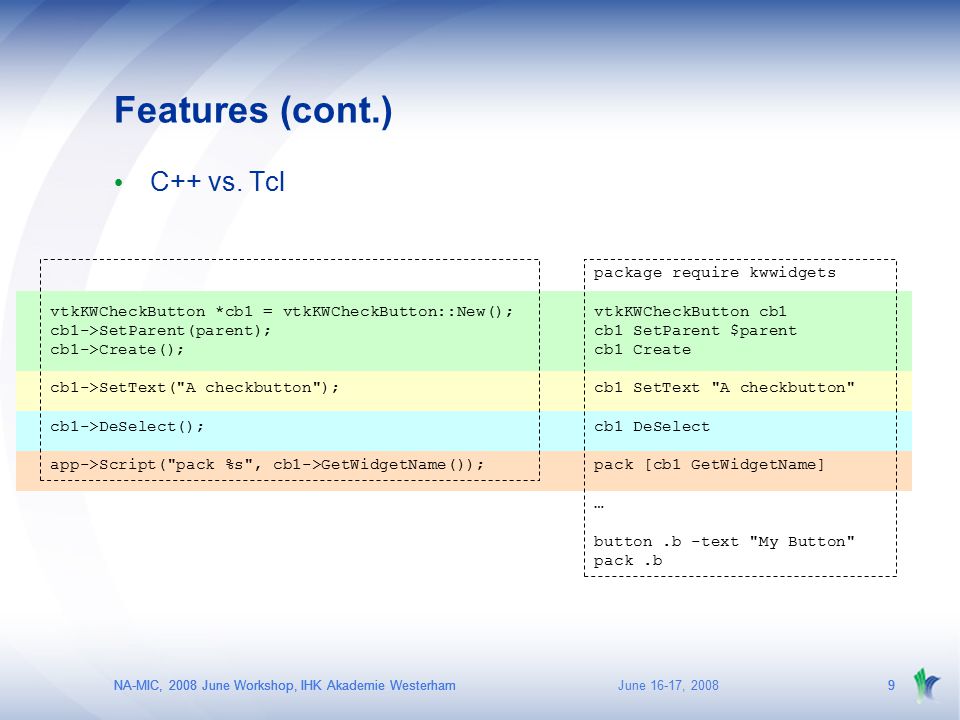
Task: Click the "Features (cont.)" slide title
Action: [253, 111]
